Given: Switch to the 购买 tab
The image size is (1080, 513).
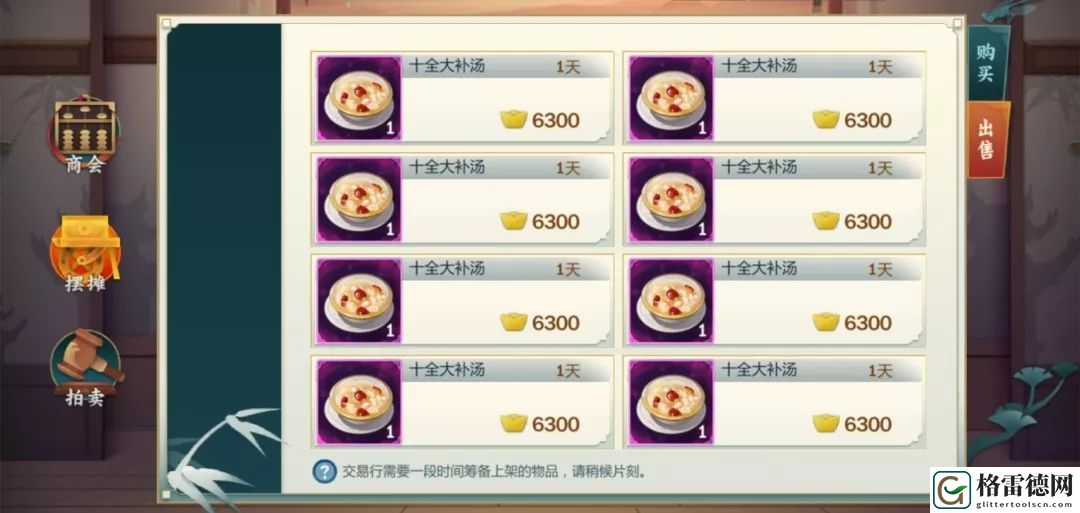Looking at the screenshot, I should (x=987, y=63).
